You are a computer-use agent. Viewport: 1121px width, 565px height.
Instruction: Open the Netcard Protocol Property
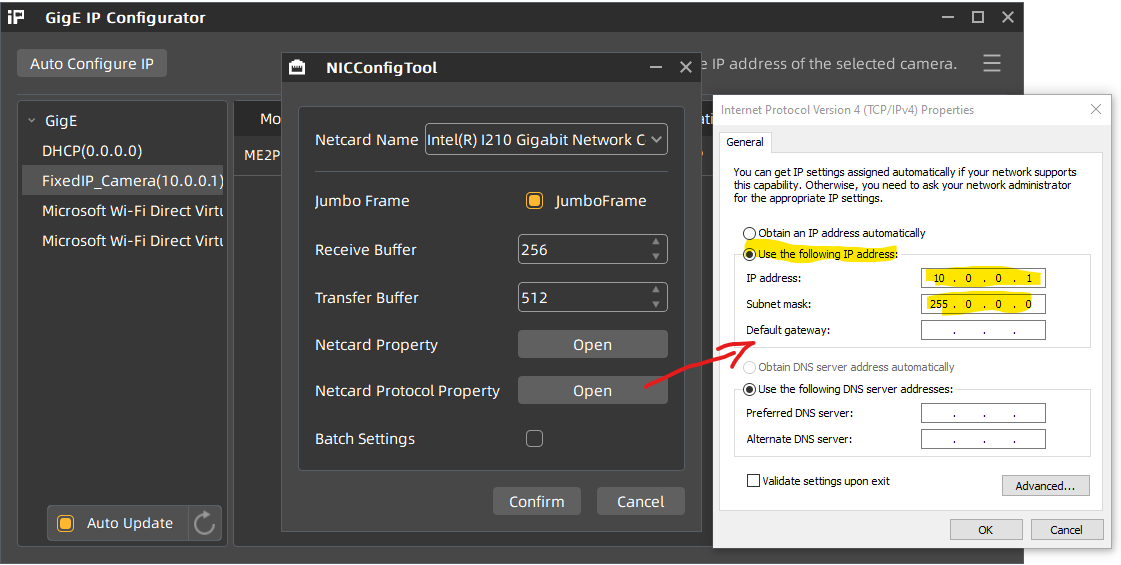592,391
